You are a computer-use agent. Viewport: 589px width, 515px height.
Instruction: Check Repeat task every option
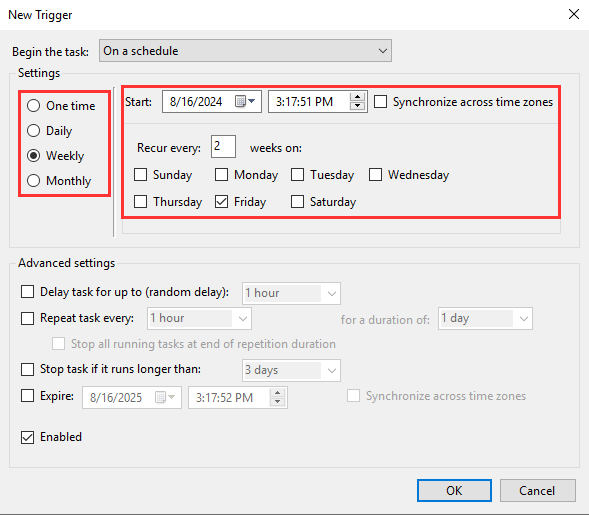coord(27,318)
